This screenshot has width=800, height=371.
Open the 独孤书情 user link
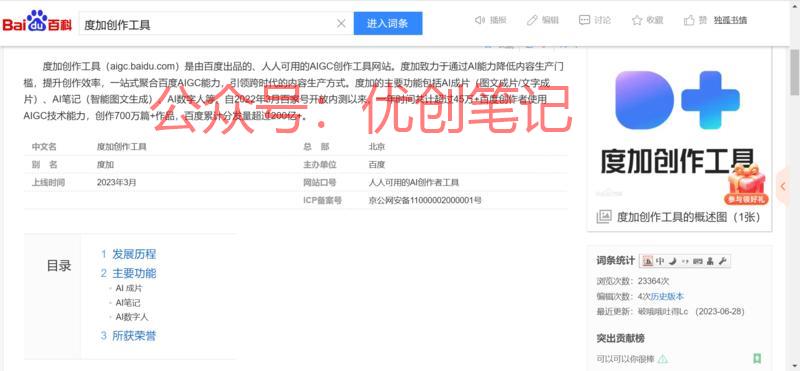(x=730, y=20)
